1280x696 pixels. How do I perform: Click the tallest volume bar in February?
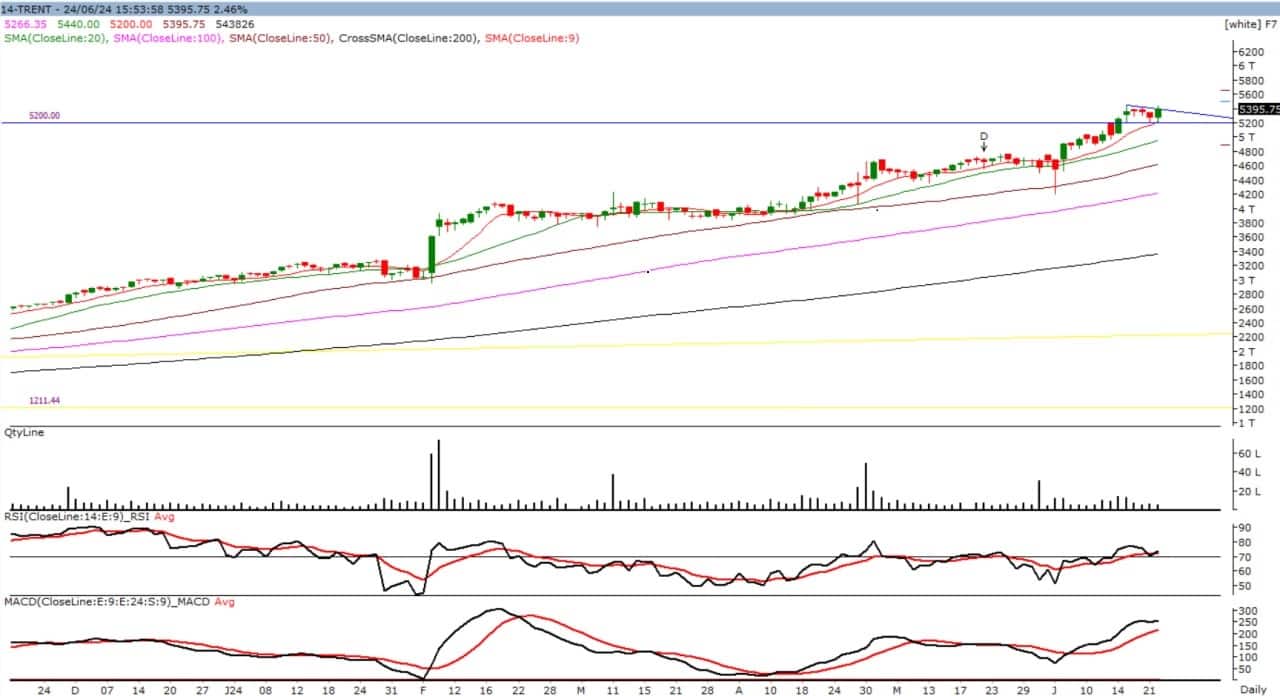click(x=438, y=476)
